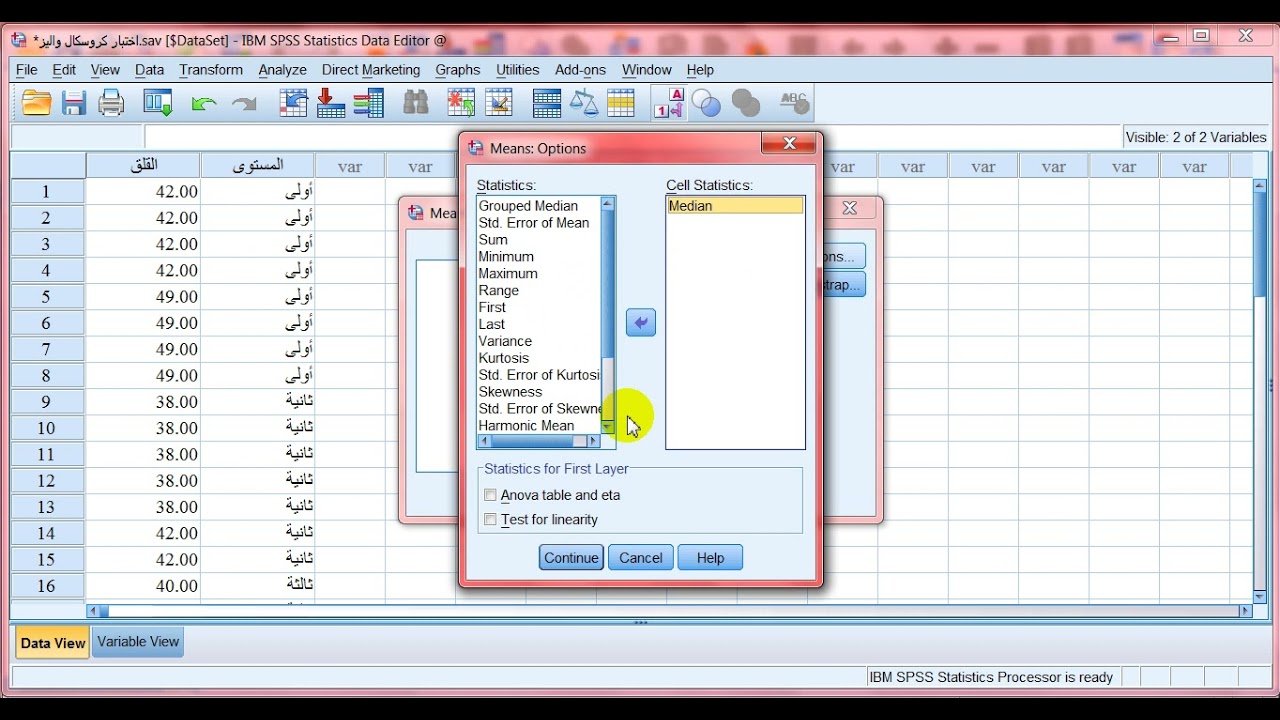Select Minimum in Statistics list

pyautogui.click(x=506, y=257)
